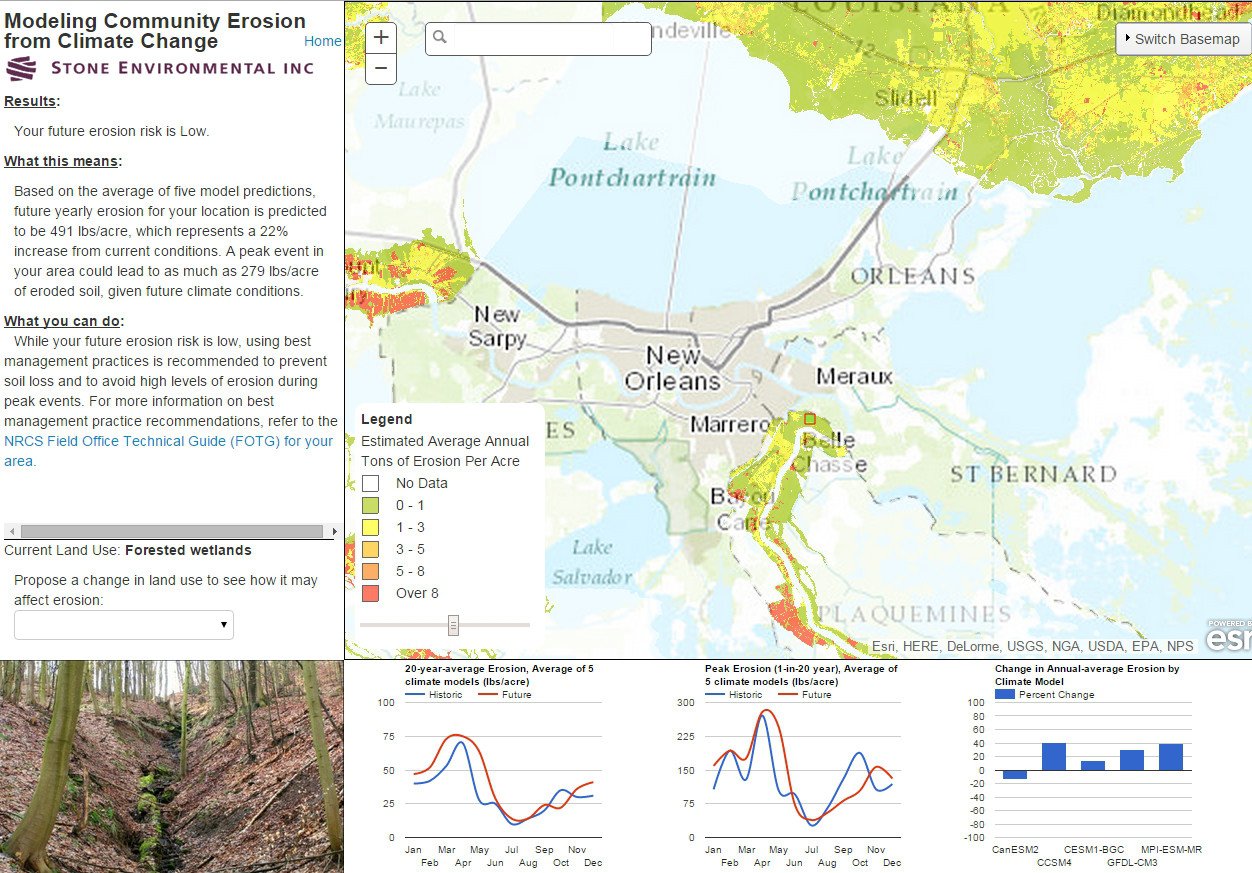The width and height of the screenshot is (1252, 873).
Task: Click the horizontal scrollbar left arrow
Action: point(11,532)
